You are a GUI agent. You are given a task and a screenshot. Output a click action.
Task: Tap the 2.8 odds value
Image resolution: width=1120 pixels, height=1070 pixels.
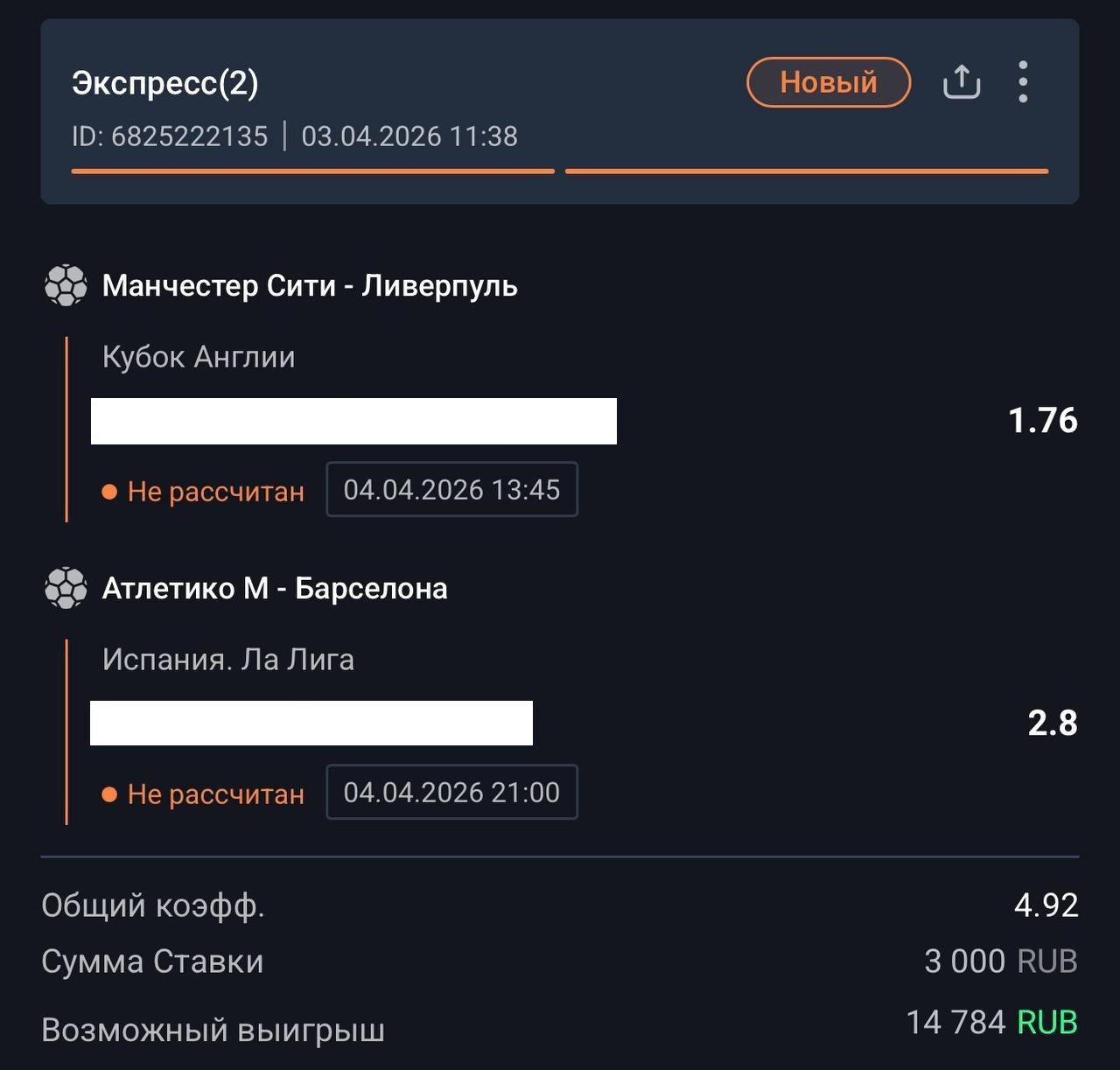click(x=1052, y=724)
